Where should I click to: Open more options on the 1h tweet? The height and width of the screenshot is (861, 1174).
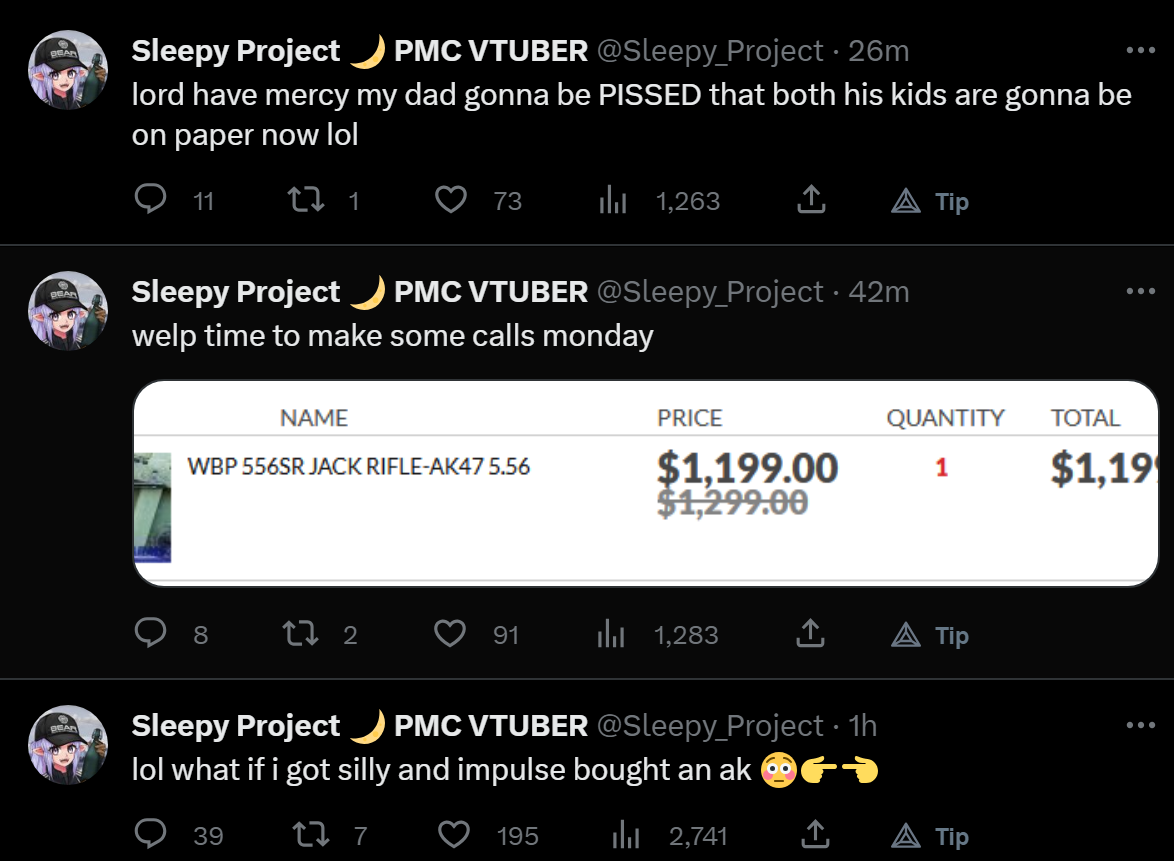tap(1140, 725)
